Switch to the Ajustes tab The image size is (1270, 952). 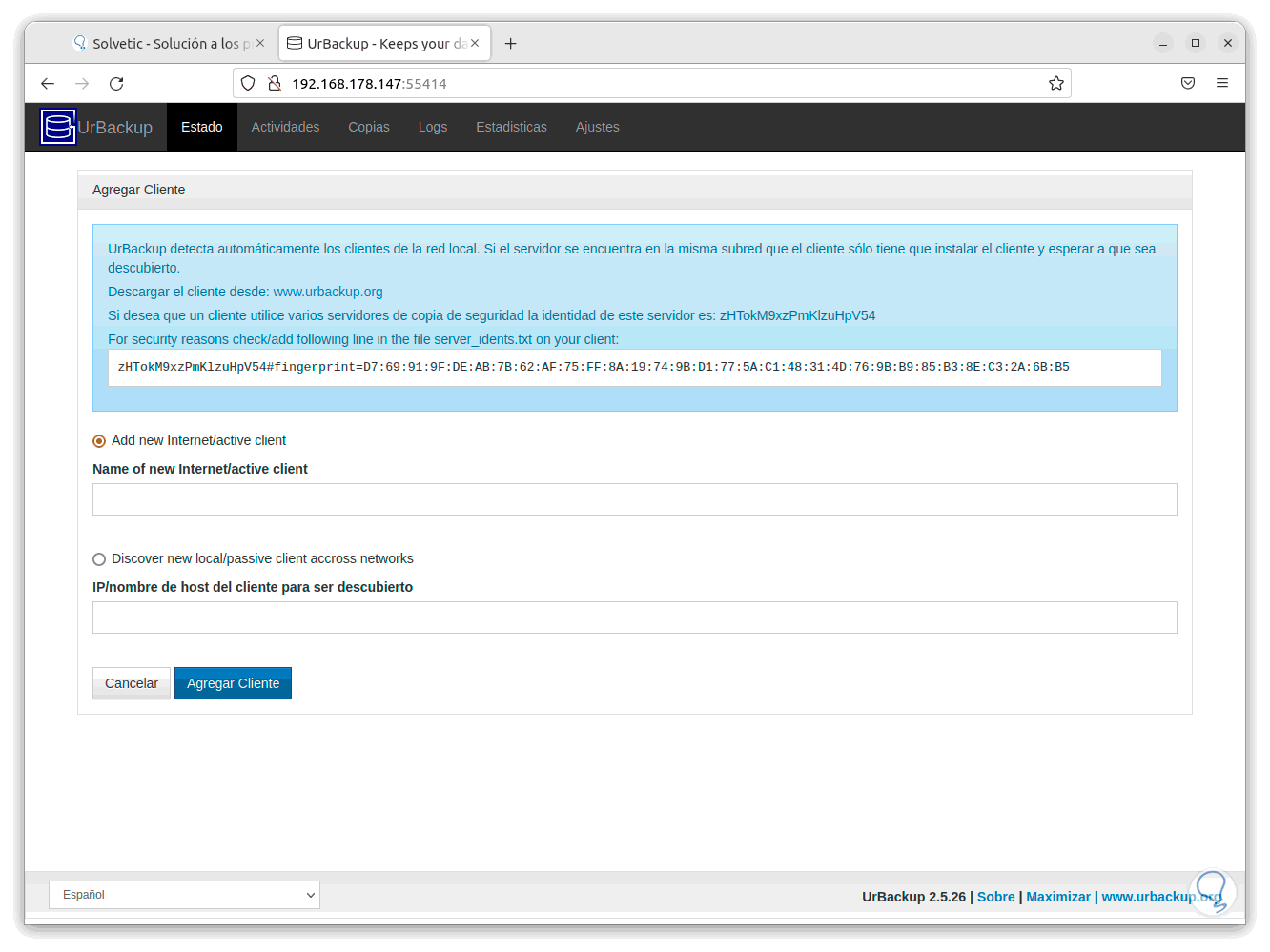tap(598, 127)
